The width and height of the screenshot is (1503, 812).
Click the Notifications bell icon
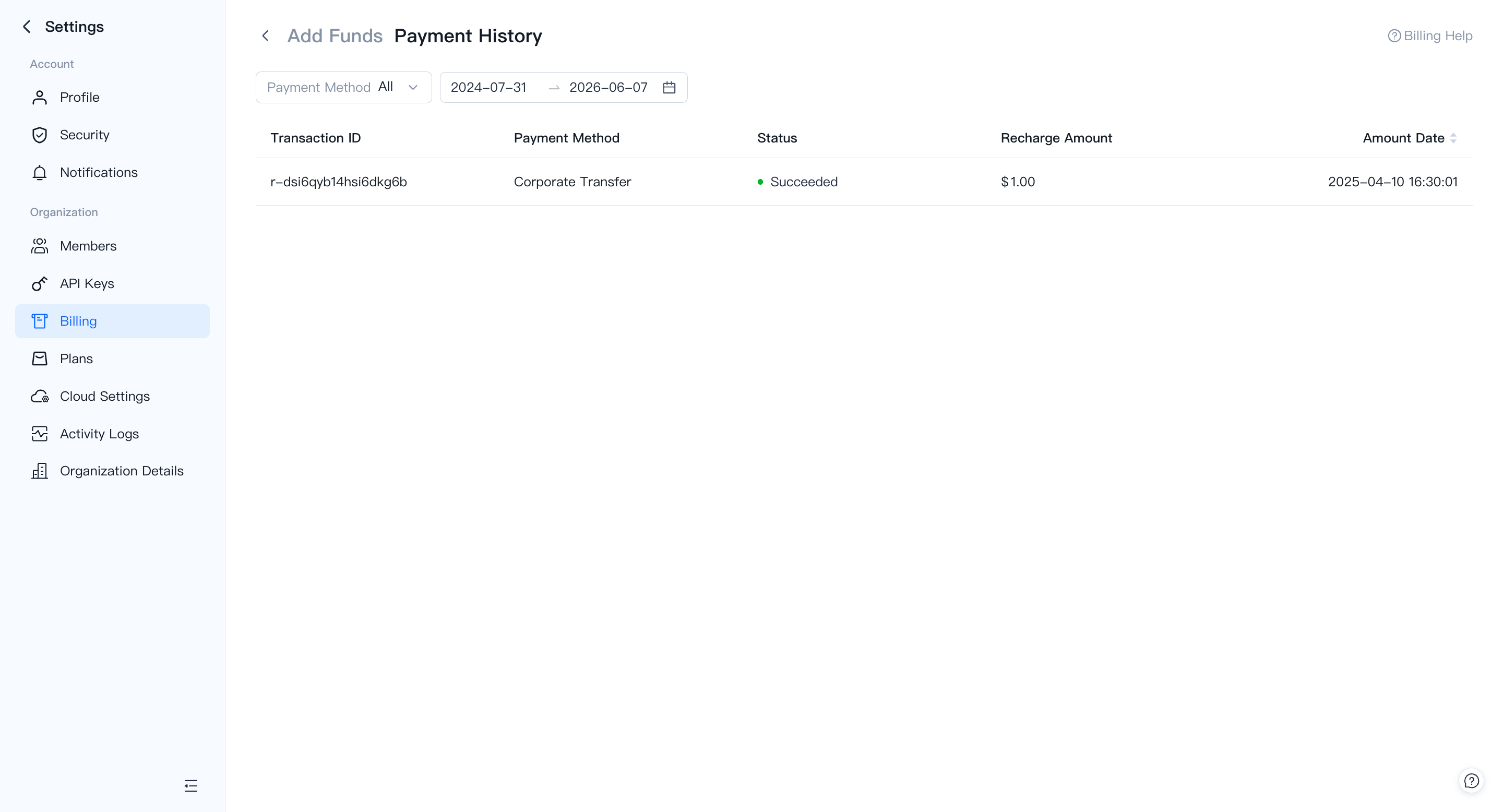tap(40, 173)
